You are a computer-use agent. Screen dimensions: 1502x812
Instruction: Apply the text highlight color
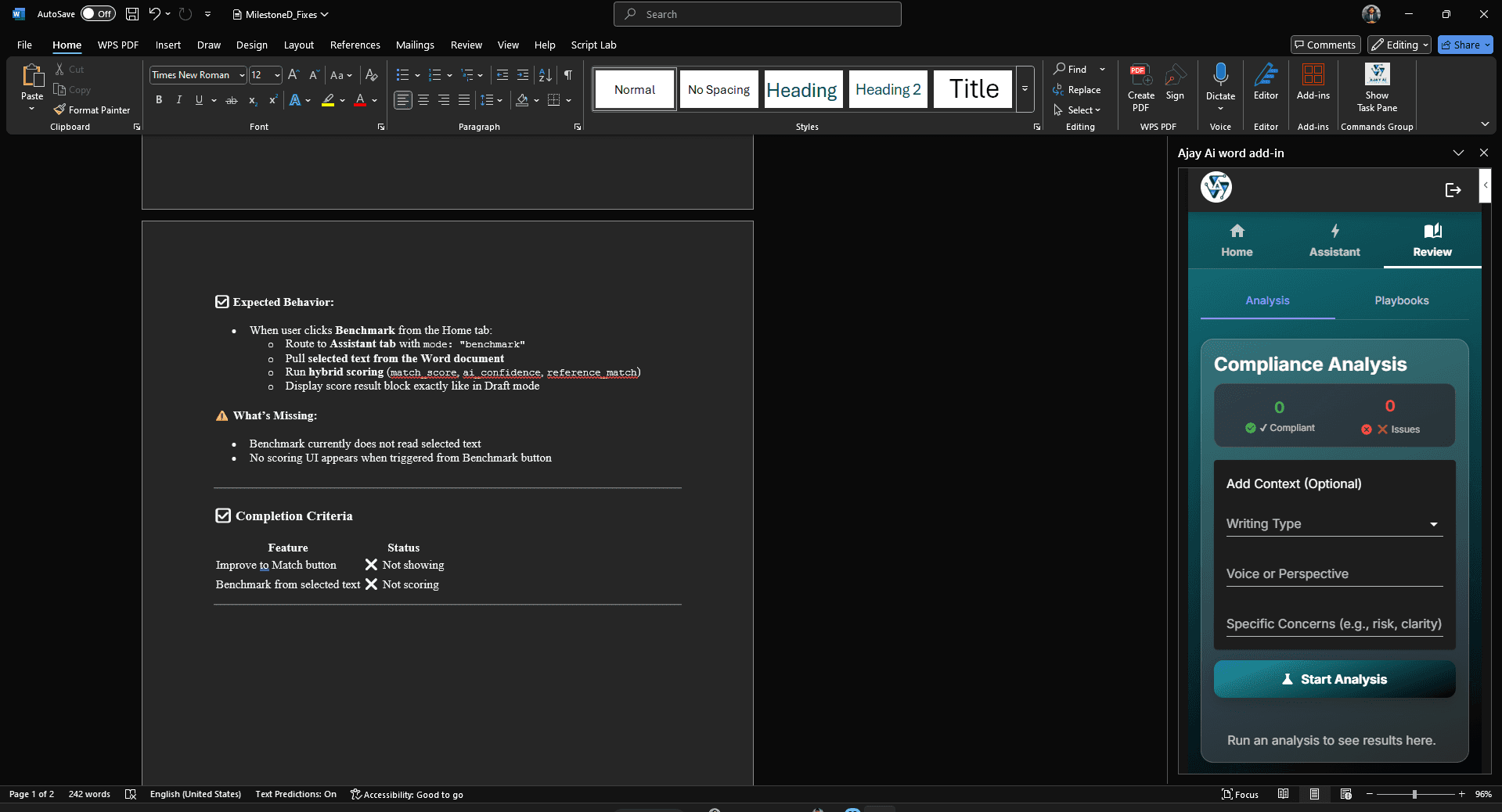tap(328, 100)
